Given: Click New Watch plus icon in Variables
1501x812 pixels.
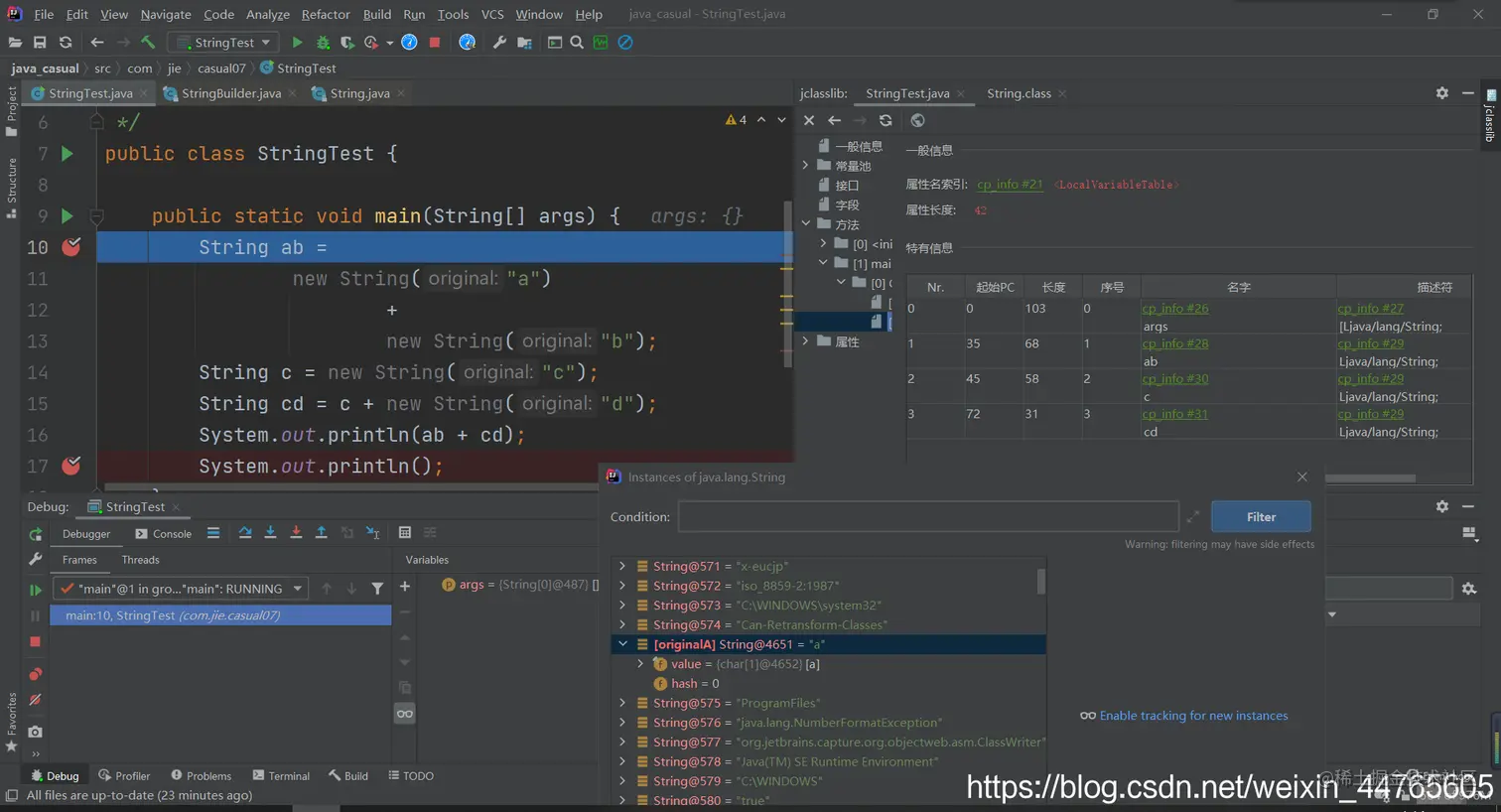Looking at the screenshot, I should [405, 587].
